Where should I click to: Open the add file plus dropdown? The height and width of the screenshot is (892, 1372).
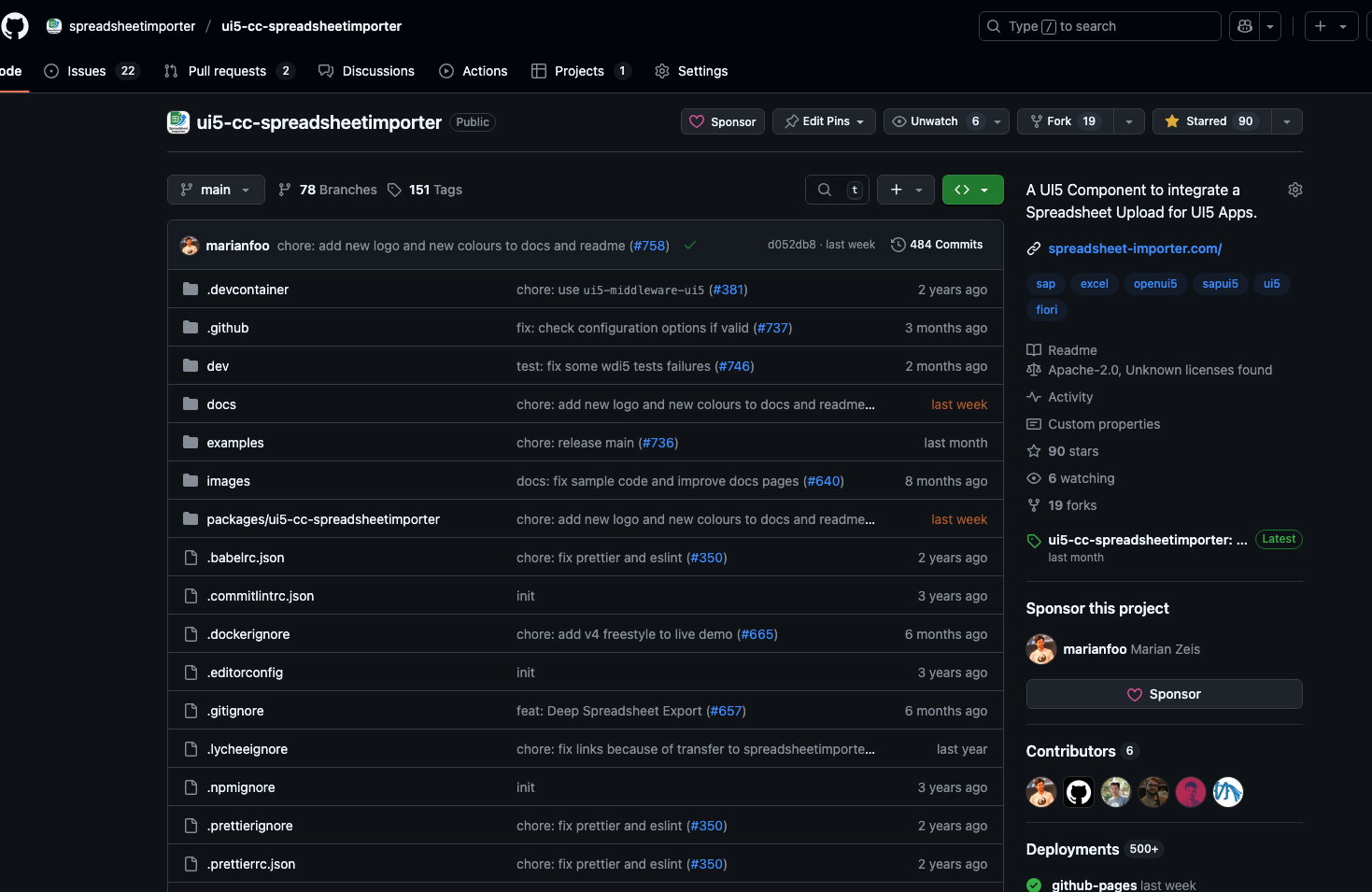point(906,190)
